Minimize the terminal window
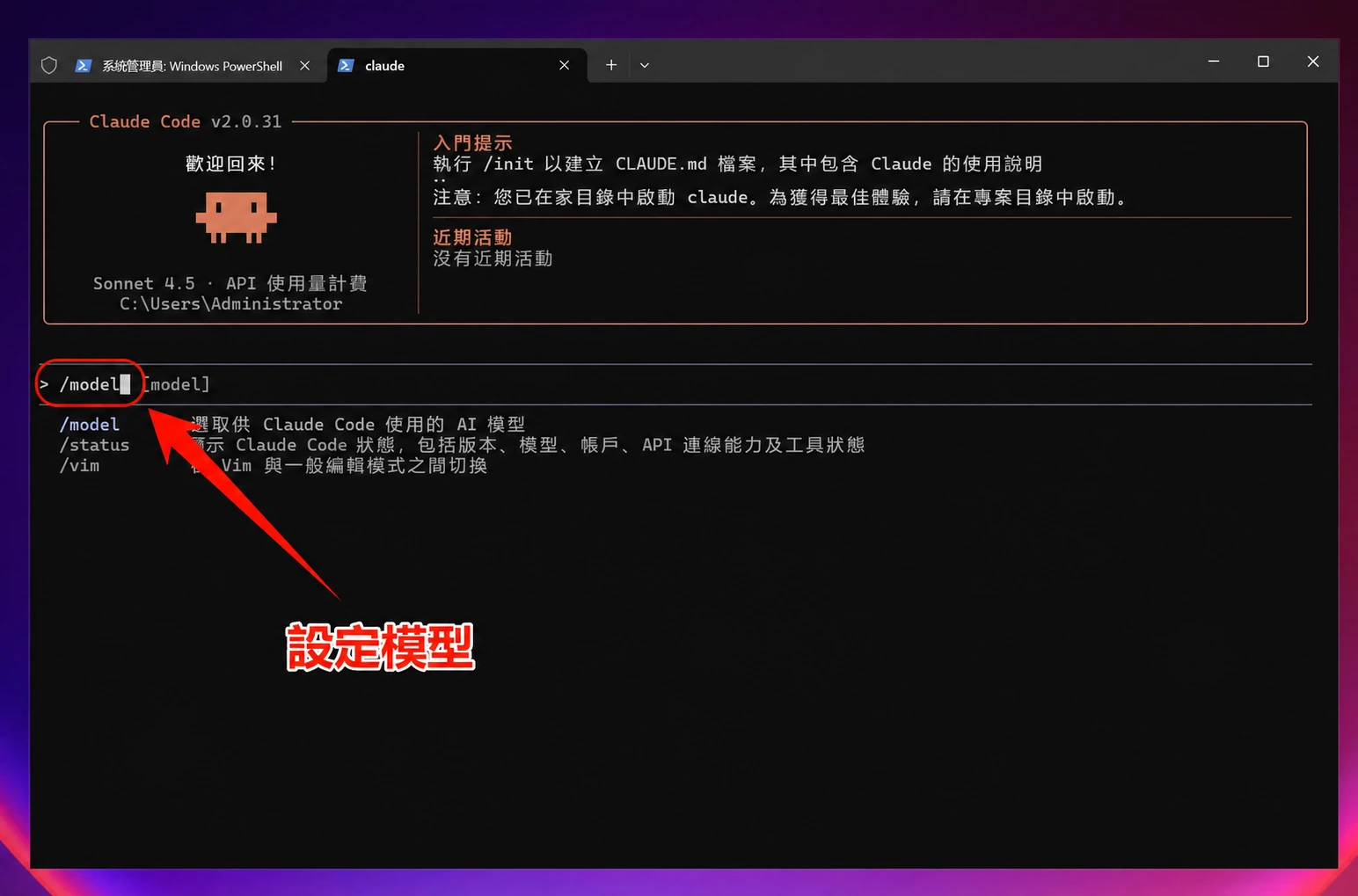This screenshot has width=1358, height=896. point(1214,62)
